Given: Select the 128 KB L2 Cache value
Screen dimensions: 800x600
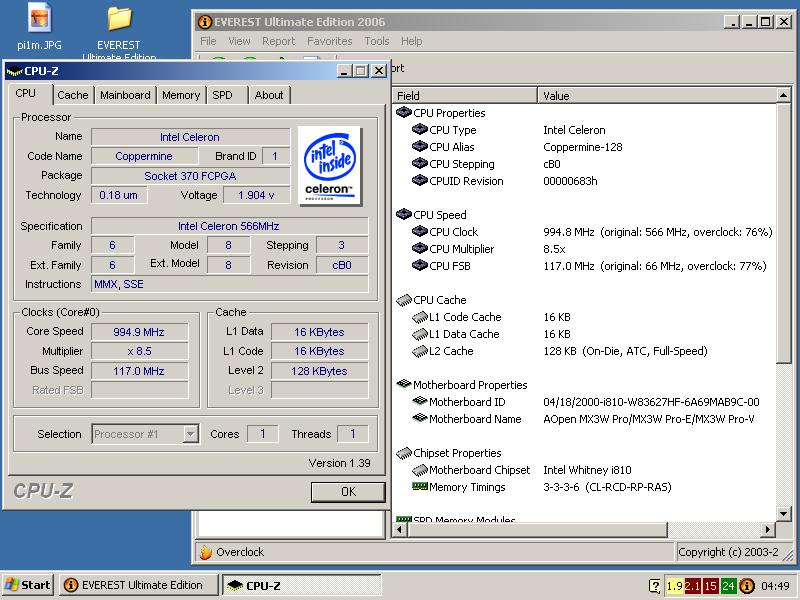Looking at the screenshot, I should click(x=626, y=351).
